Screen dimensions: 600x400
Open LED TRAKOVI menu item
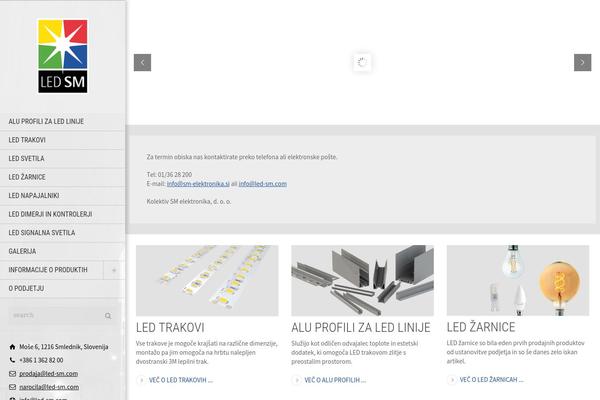point(62,140)
